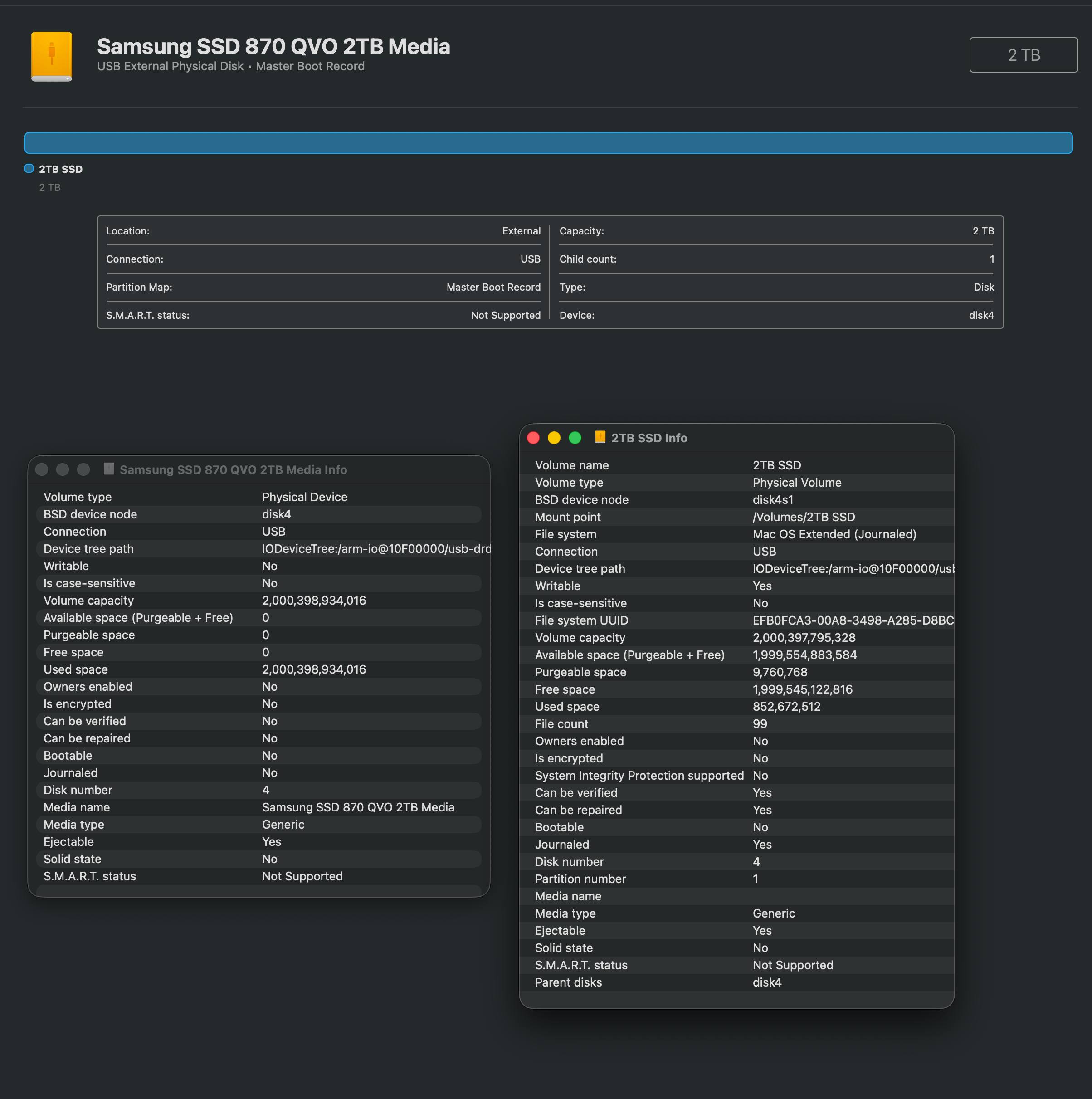This screenshot has width=1092, height=1099.
Task: Click the Type 'Disk' value
Action: click(x=984, y=287)
